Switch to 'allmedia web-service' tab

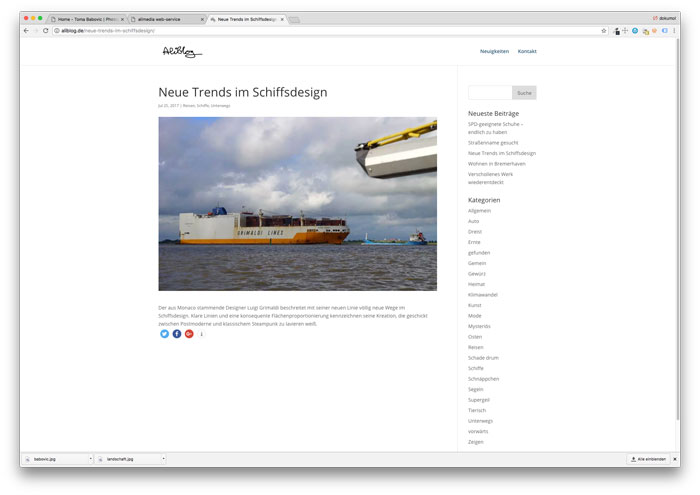tap(167, 20)
